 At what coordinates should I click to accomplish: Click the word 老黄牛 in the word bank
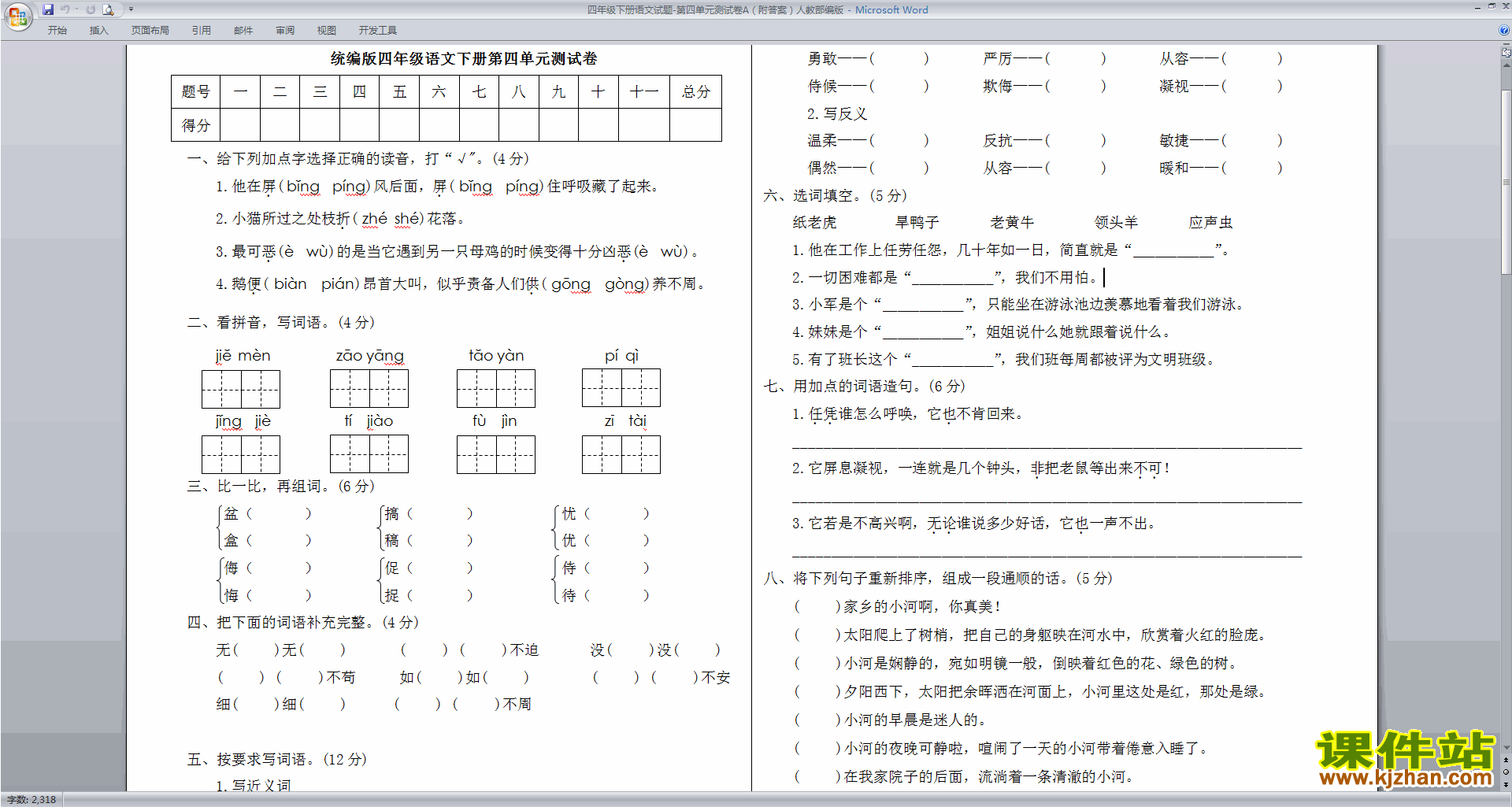coord(1013,223)
